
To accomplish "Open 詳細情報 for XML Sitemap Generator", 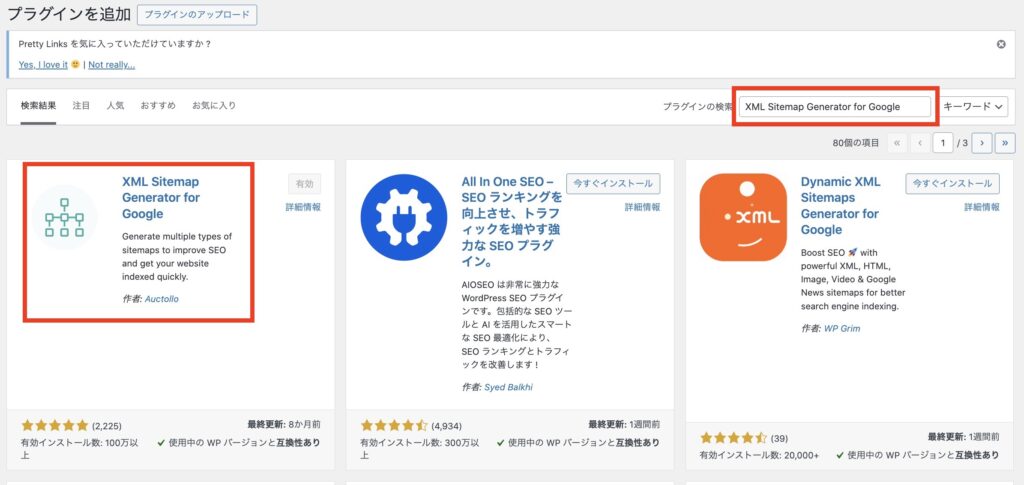I will pos(303,207).
